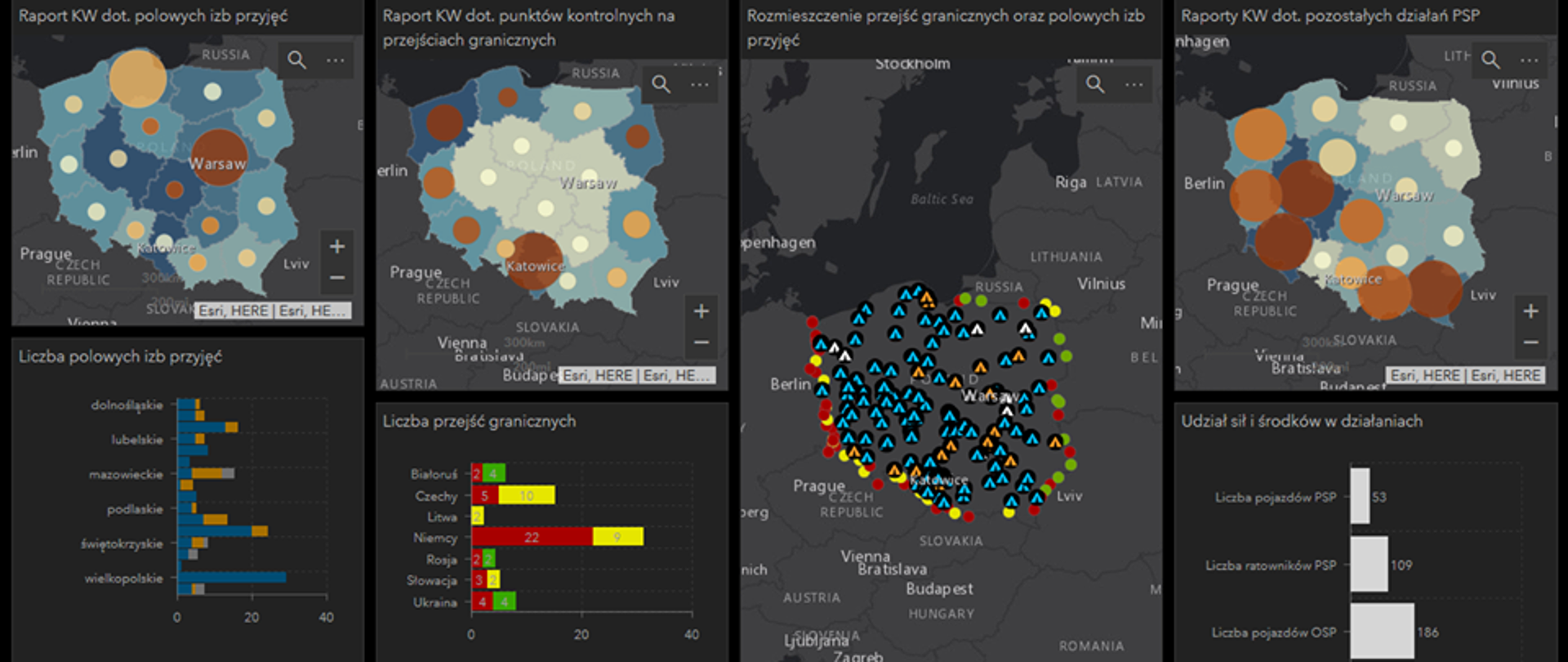
Task: Click the yellow Czechy bar showing 10
Action: (x=527, y=495)
